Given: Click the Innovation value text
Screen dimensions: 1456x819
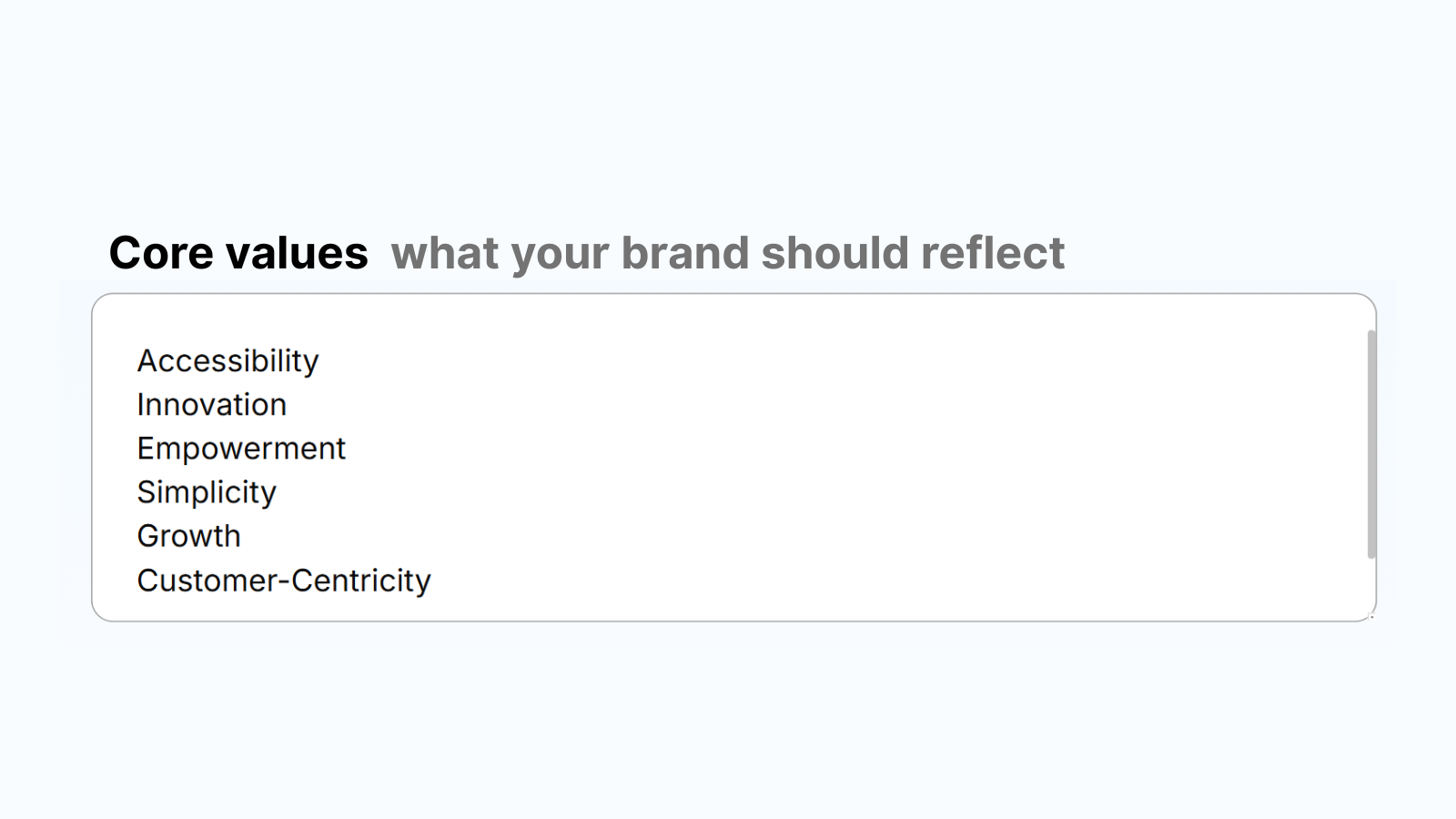Looking at the screenshot, I should (x=211, y=404).
